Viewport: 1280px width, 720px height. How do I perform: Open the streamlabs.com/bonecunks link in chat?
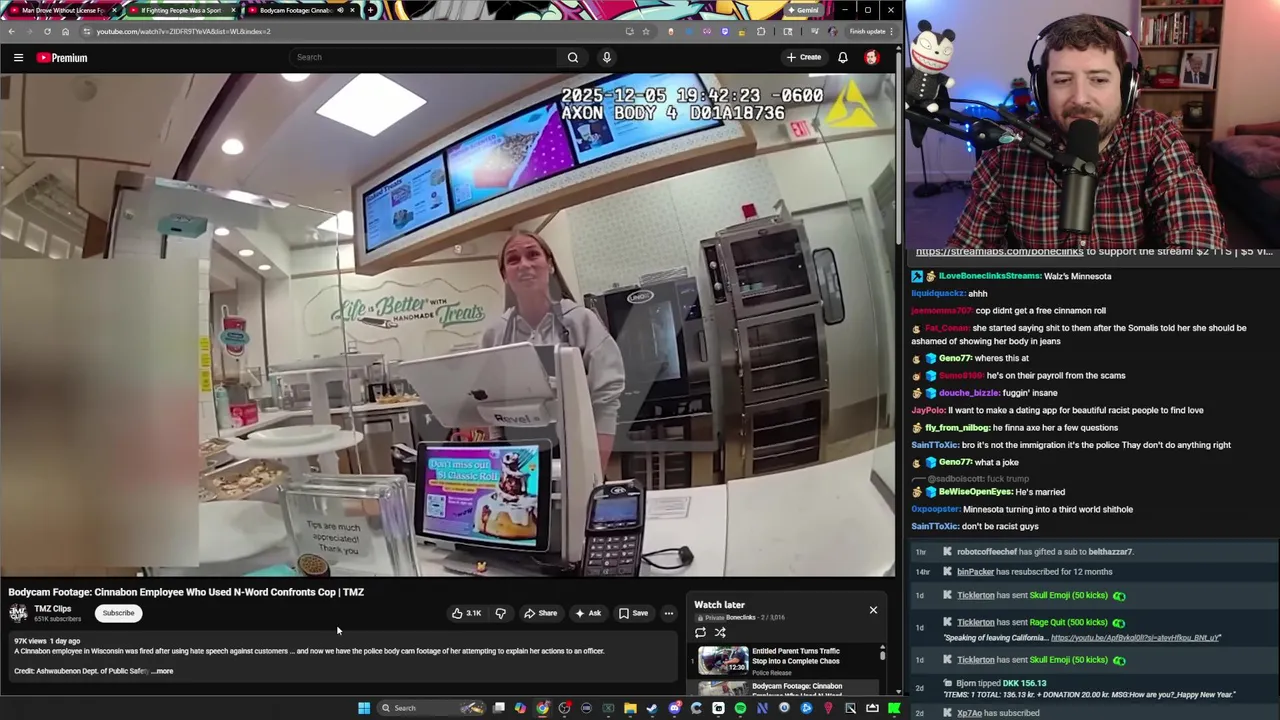(999, 252)
